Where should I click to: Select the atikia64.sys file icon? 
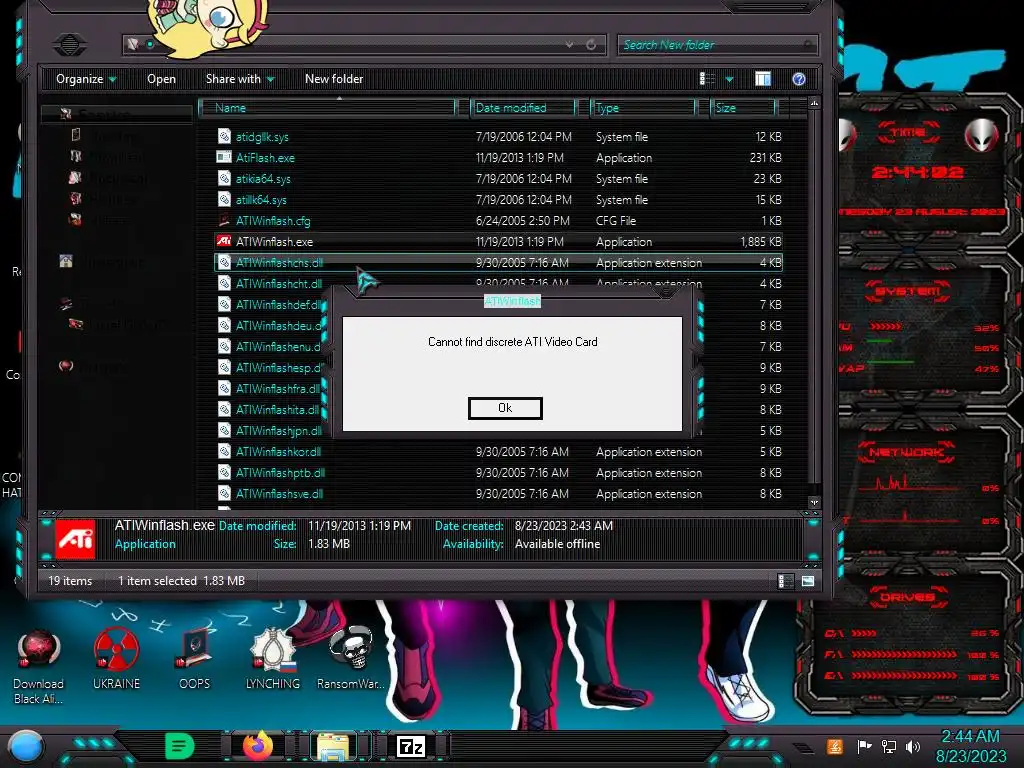pos(224,178)
